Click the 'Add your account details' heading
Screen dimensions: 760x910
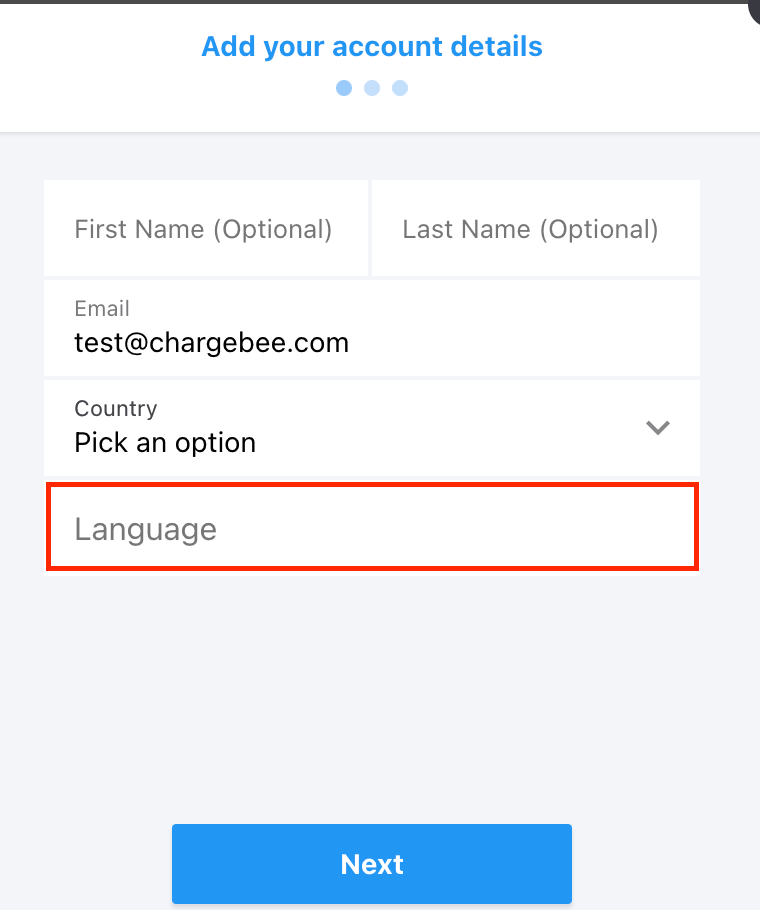click(372, 46)
